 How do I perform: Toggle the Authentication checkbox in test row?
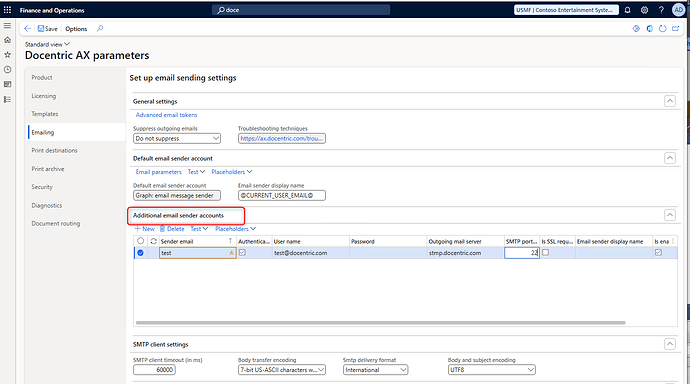(x=242, y=252)
